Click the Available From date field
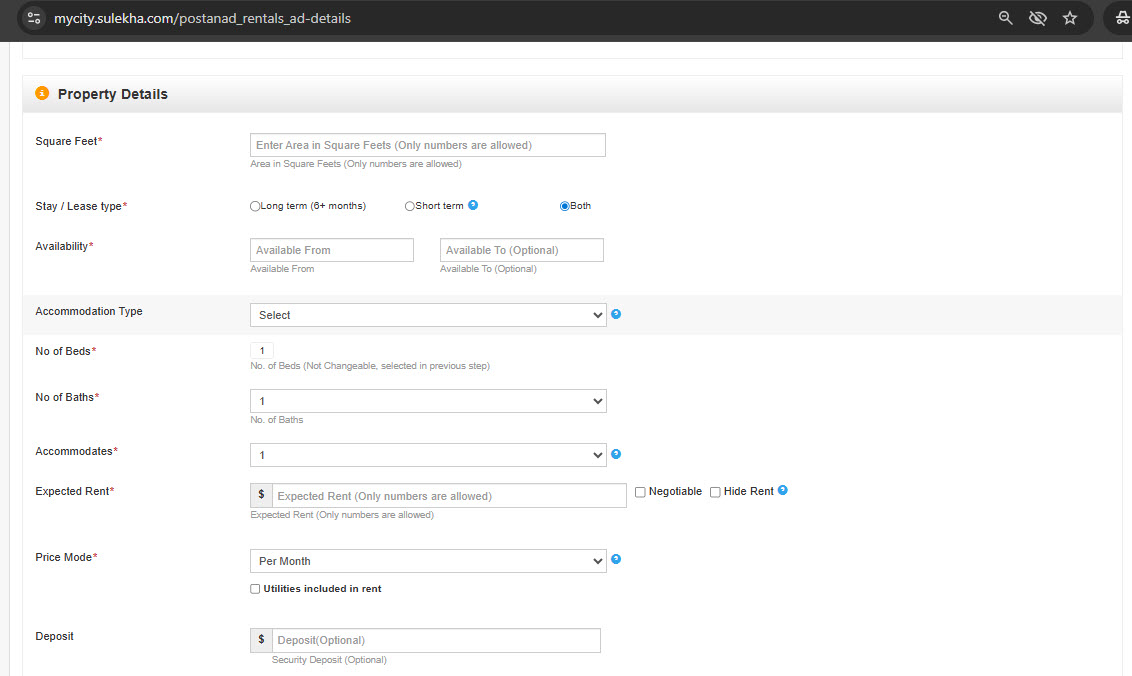 pyautogui.click(x=332, y=250)
